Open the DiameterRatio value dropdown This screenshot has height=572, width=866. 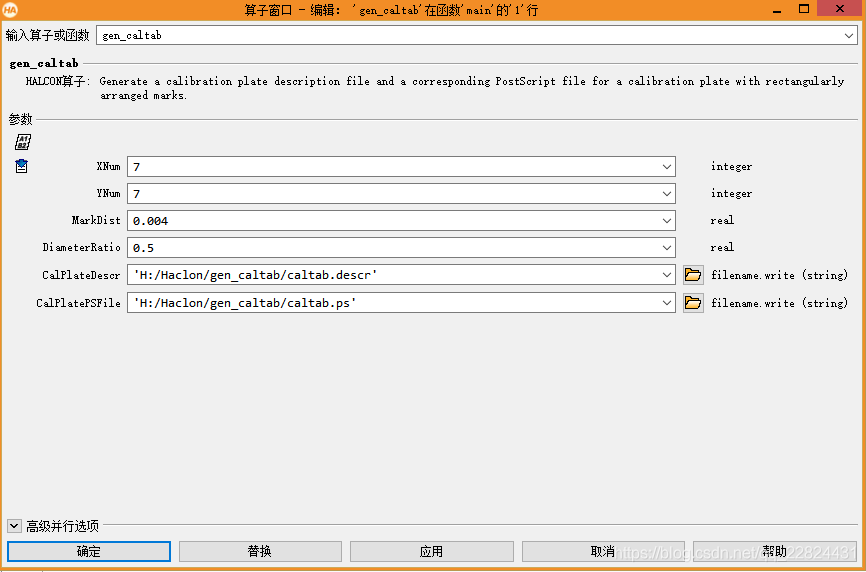pos(667,248)
